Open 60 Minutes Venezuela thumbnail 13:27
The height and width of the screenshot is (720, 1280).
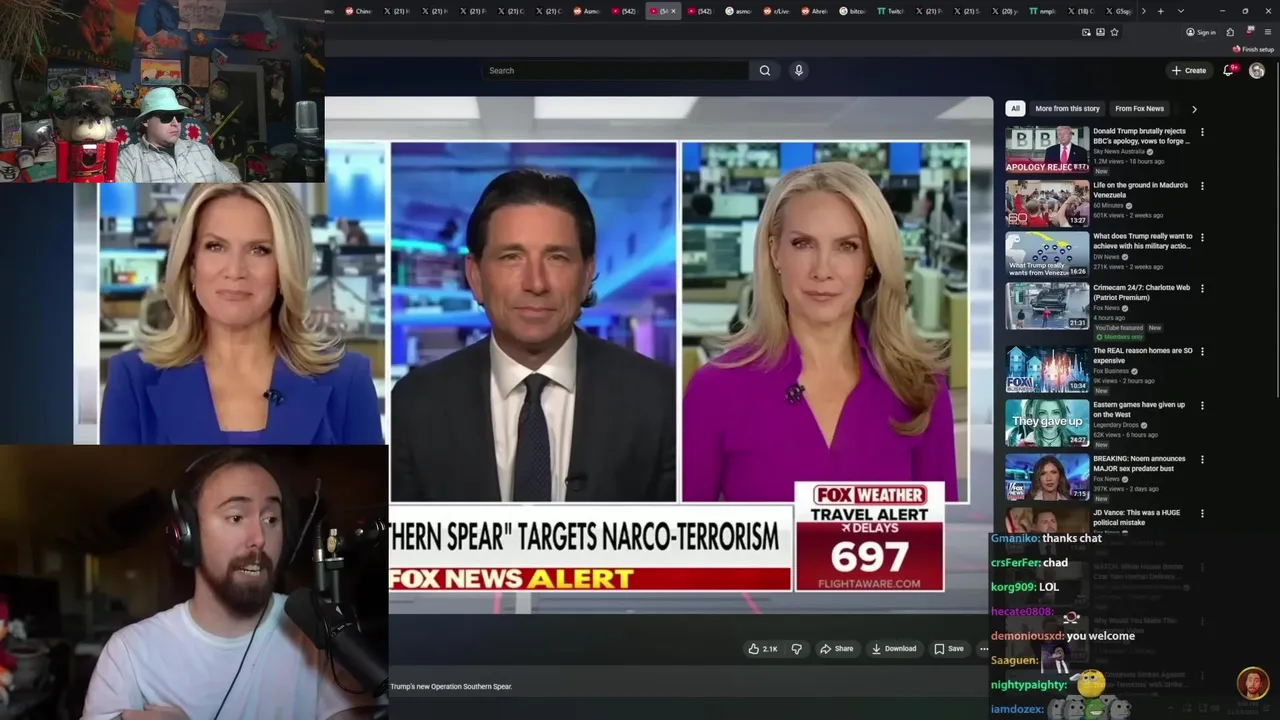1047,203
